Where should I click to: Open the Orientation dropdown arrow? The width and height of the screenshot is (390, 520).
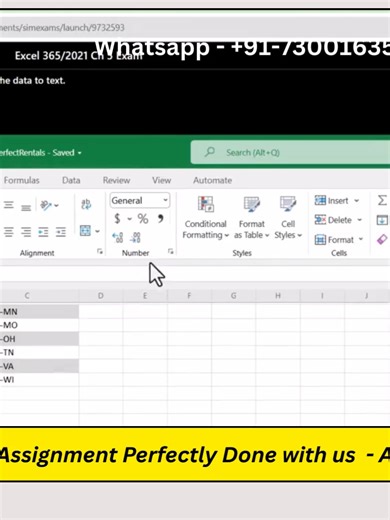(56, 205)
